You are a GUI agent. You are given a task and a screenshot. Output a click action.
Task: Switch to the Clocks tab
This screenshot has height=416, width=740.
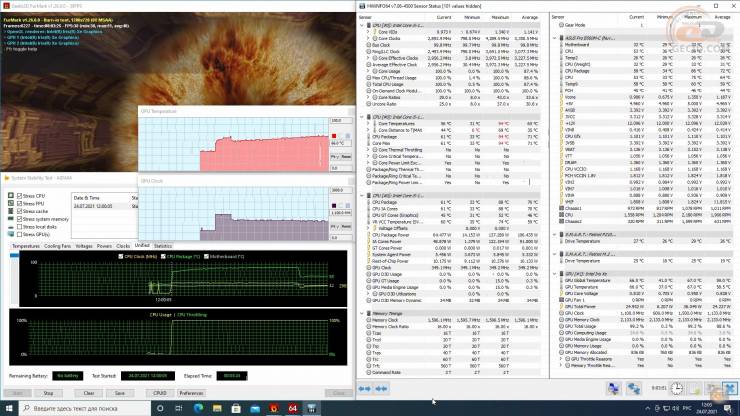click(123, 246)
